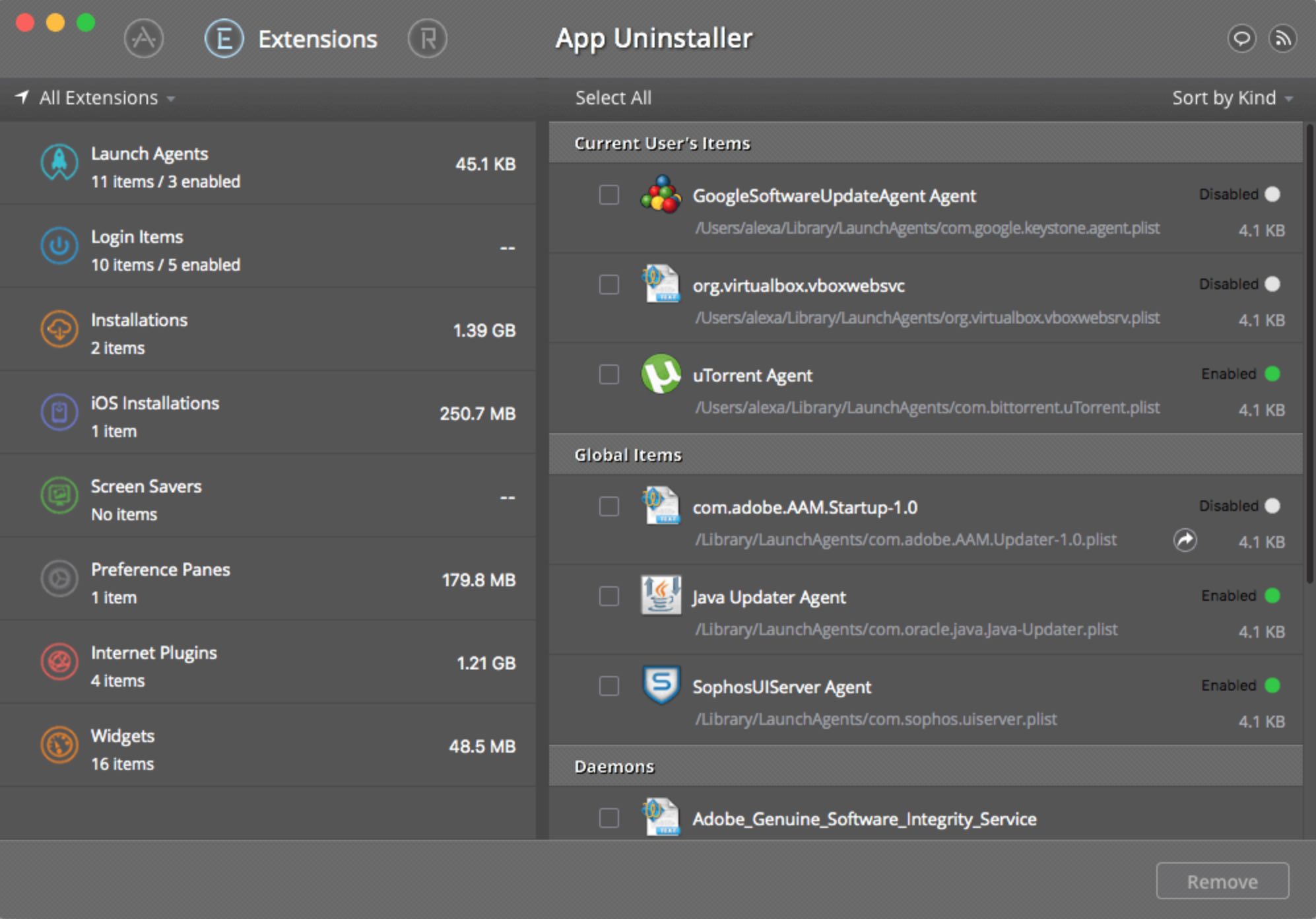Click the org.virtualbox.vboxwebsvc plist file icon

tap(661, 284)
